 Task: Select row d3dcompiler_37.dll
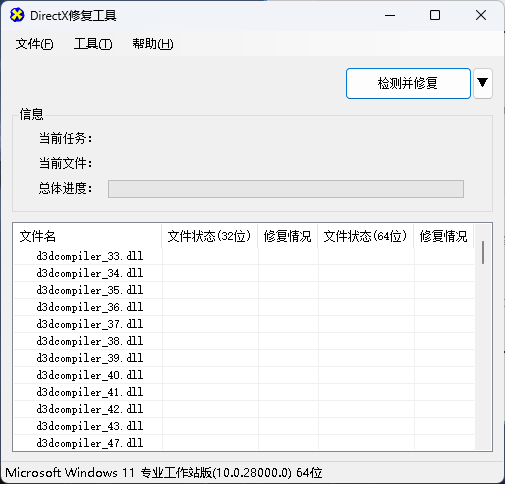coord(244,324)
